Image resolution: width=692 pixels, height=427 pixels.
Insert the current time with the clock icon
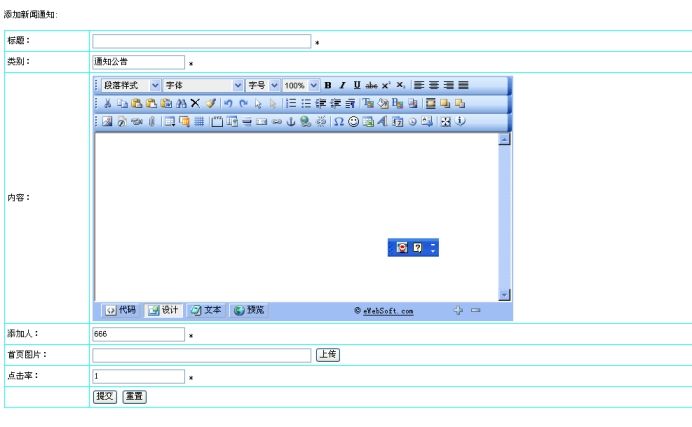412,121
